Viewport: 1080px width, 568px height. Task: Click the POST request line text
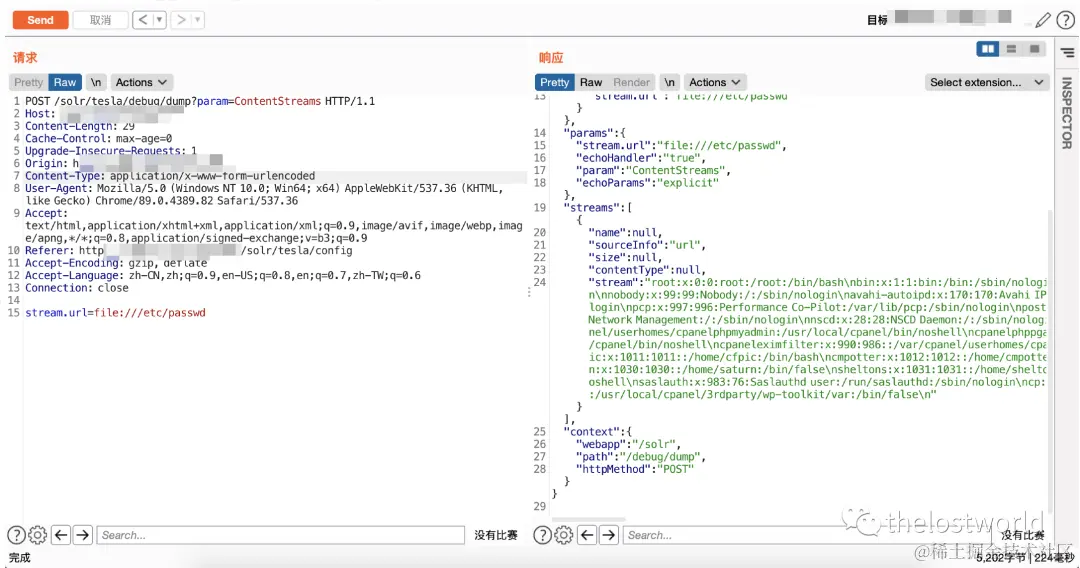(200, 101)
